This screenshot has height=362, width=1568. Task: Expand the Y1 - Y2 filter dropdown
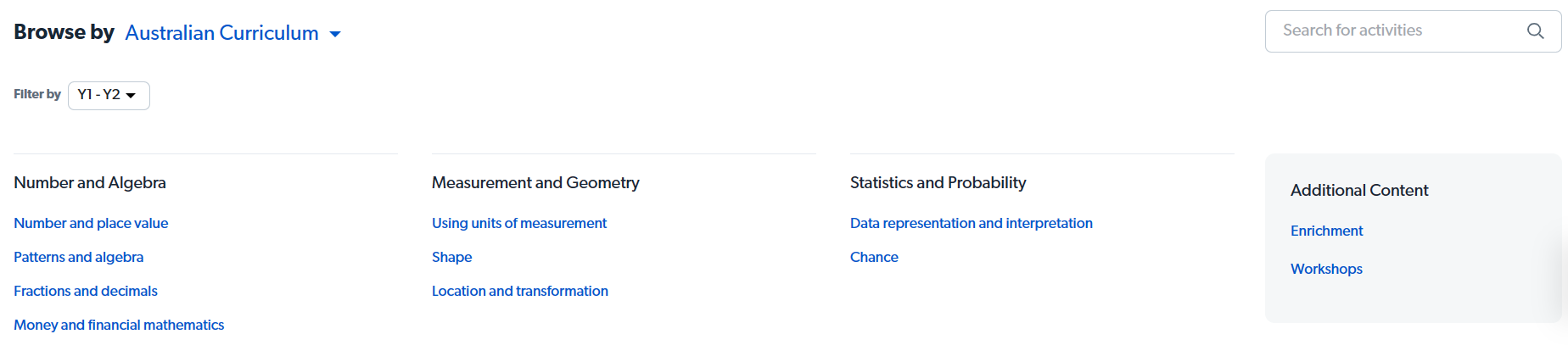(109, 95)
